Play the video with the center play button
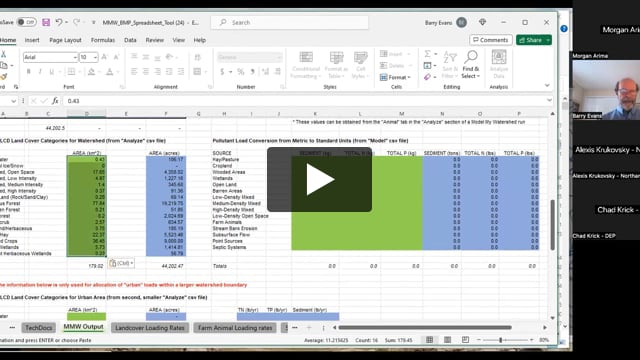The height and width of the screenshot is (360, 640). [319, 180]
